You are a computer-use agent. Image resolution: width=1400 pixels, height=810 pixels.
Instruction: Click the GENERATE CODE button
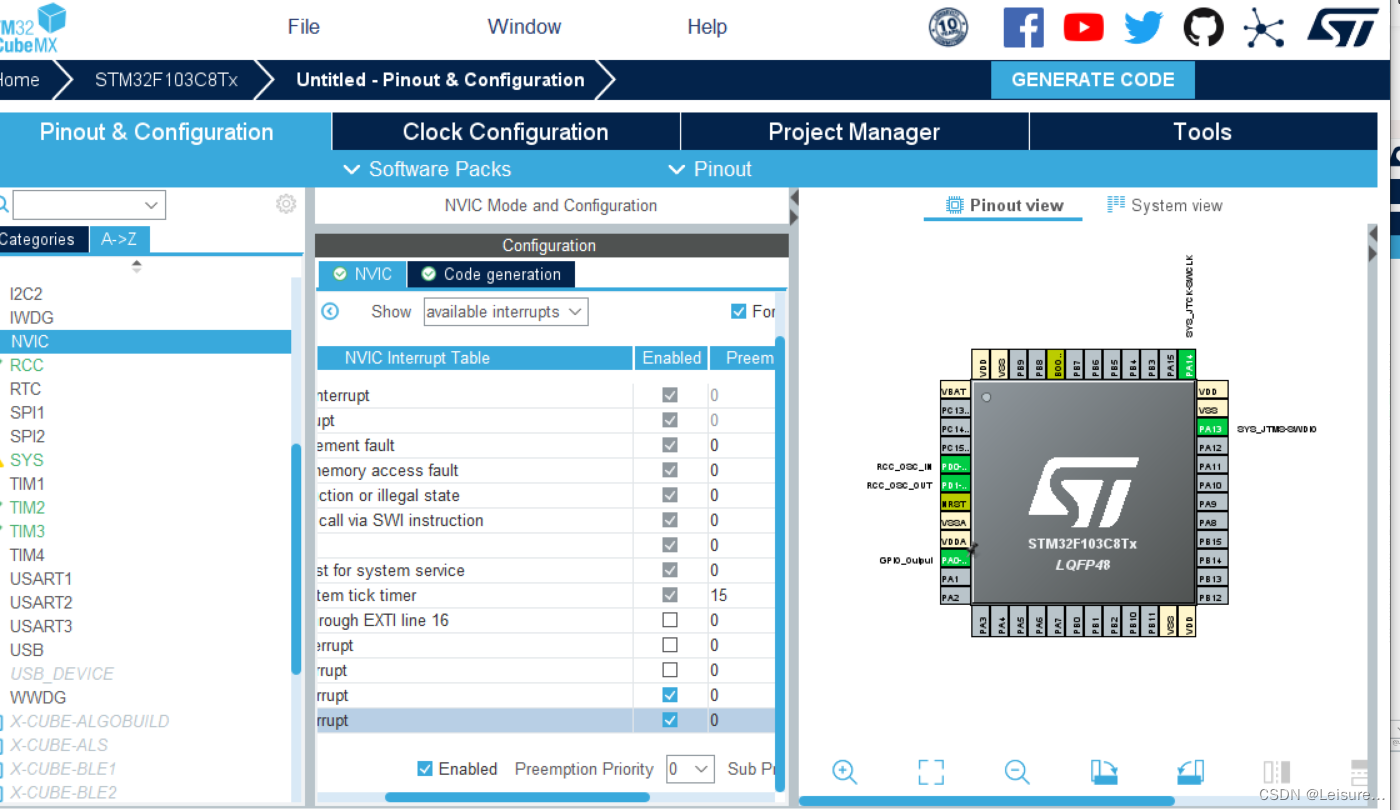(x=1093, y=79)
